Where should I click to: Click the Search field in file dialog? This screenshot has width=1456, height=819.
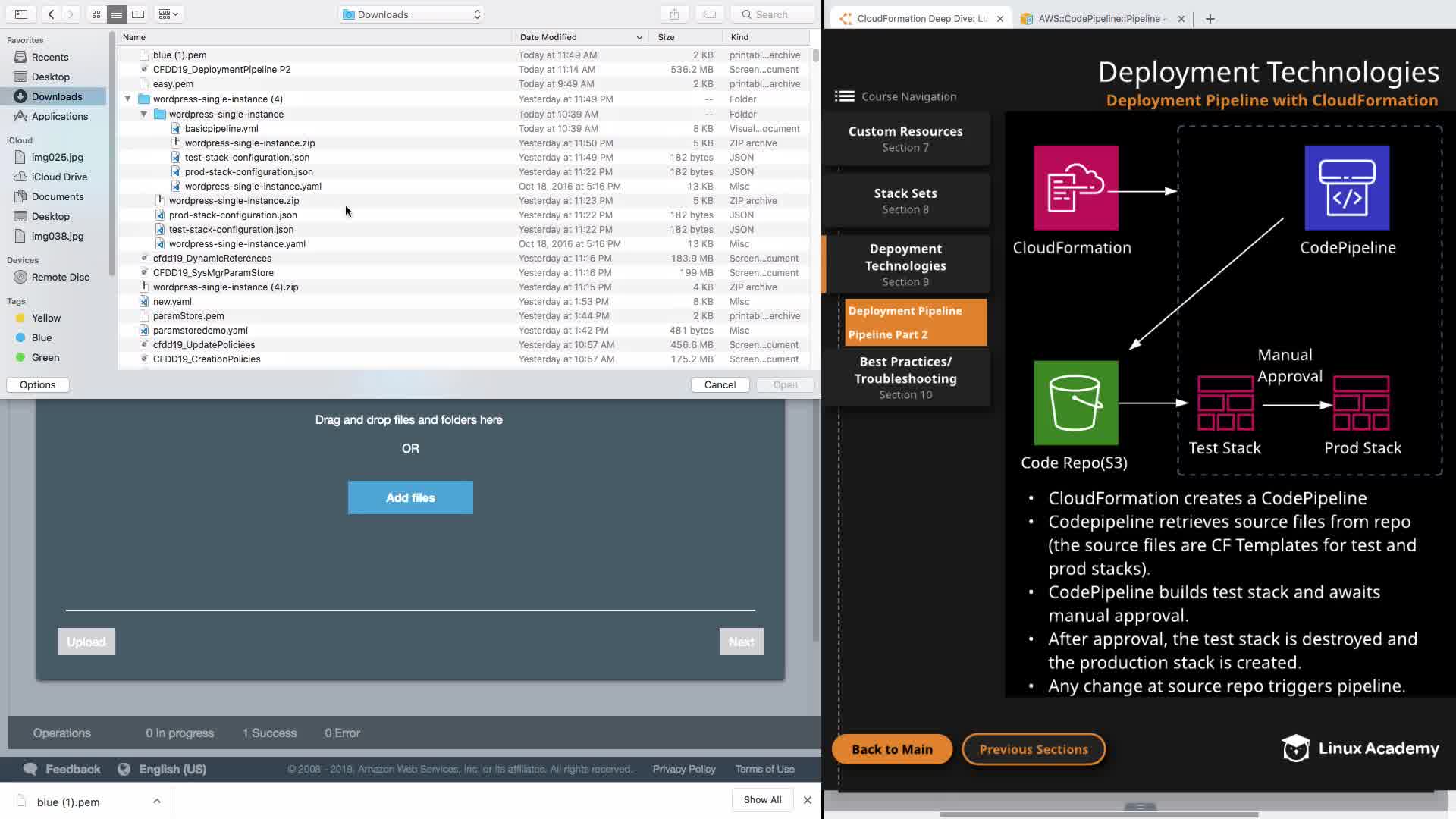pos(771,14)
